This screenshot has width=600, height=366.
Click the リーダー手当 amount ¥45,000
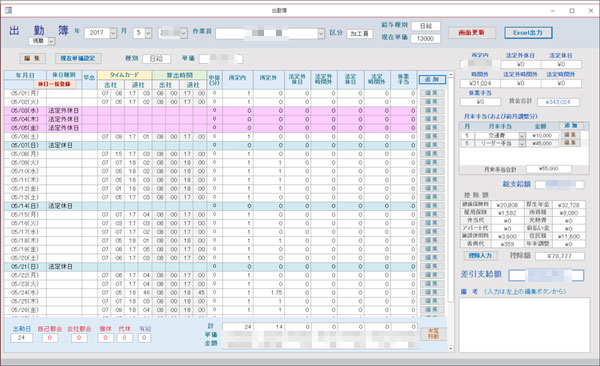(x=543, y=143)
